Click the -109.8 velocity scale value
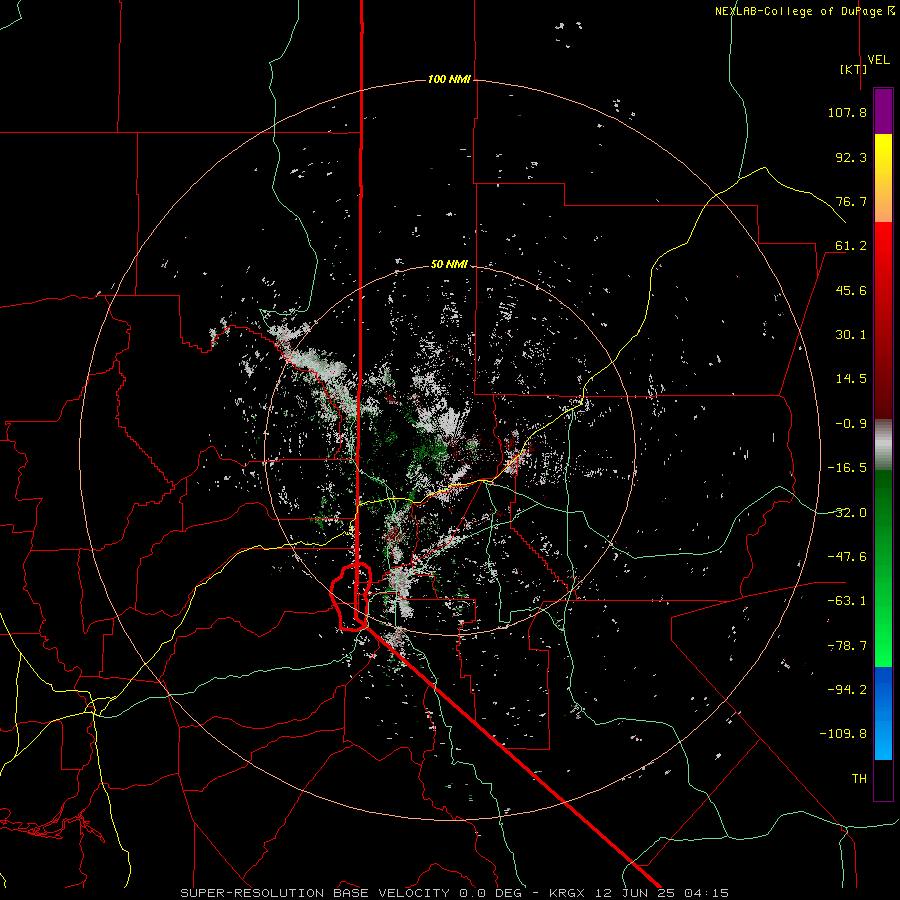The height and width of the screenshot is (900, 900). pos(843,734)
